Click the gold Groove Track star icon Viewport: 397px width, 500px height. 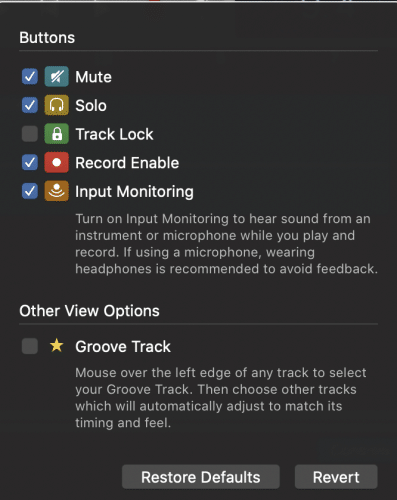[57, 345]
